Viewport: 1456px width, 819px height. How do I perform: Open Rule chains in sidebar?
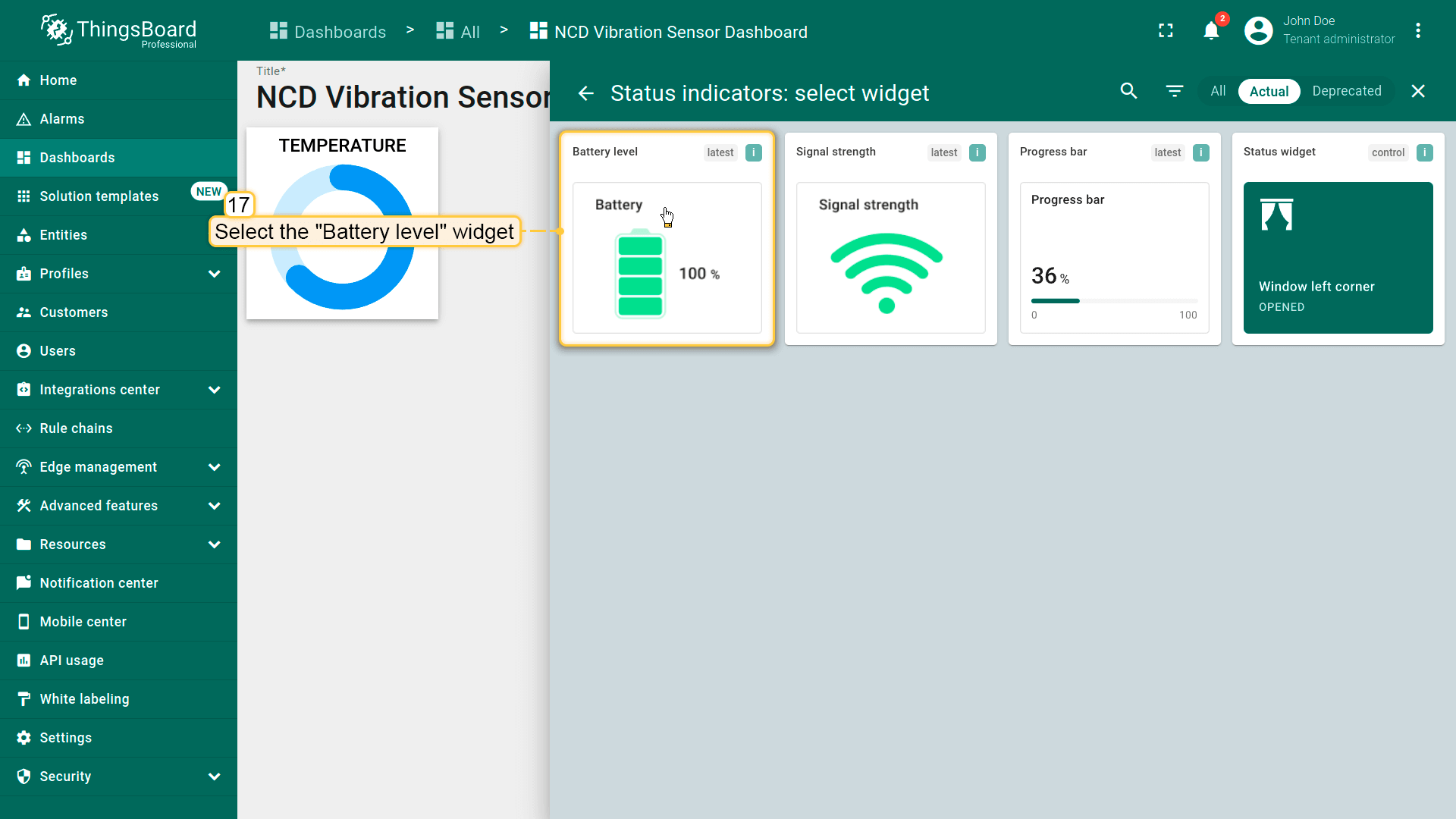[76, 428]
